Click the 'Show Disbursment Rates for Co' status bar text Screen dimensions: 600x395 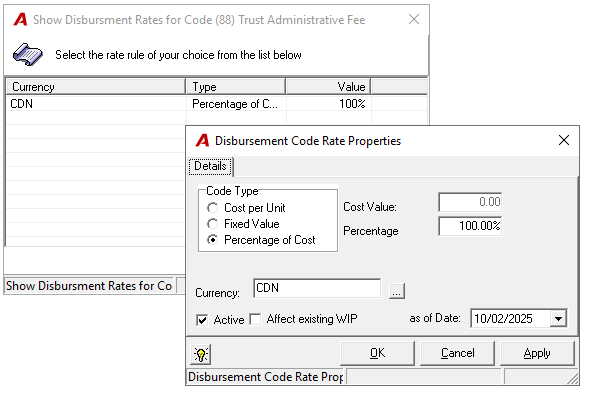tap(89, 286)
